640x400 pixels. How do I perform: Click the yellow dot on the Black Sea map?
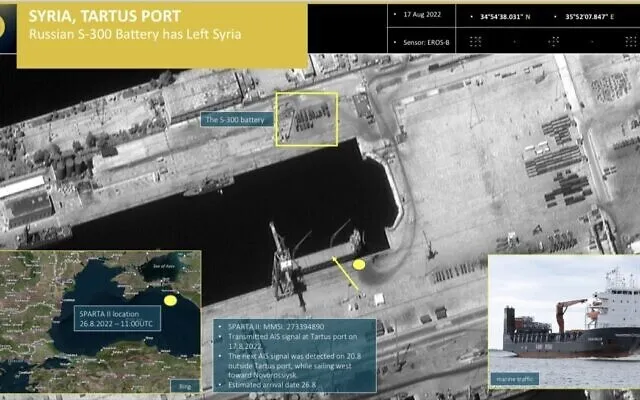(170, 300)
